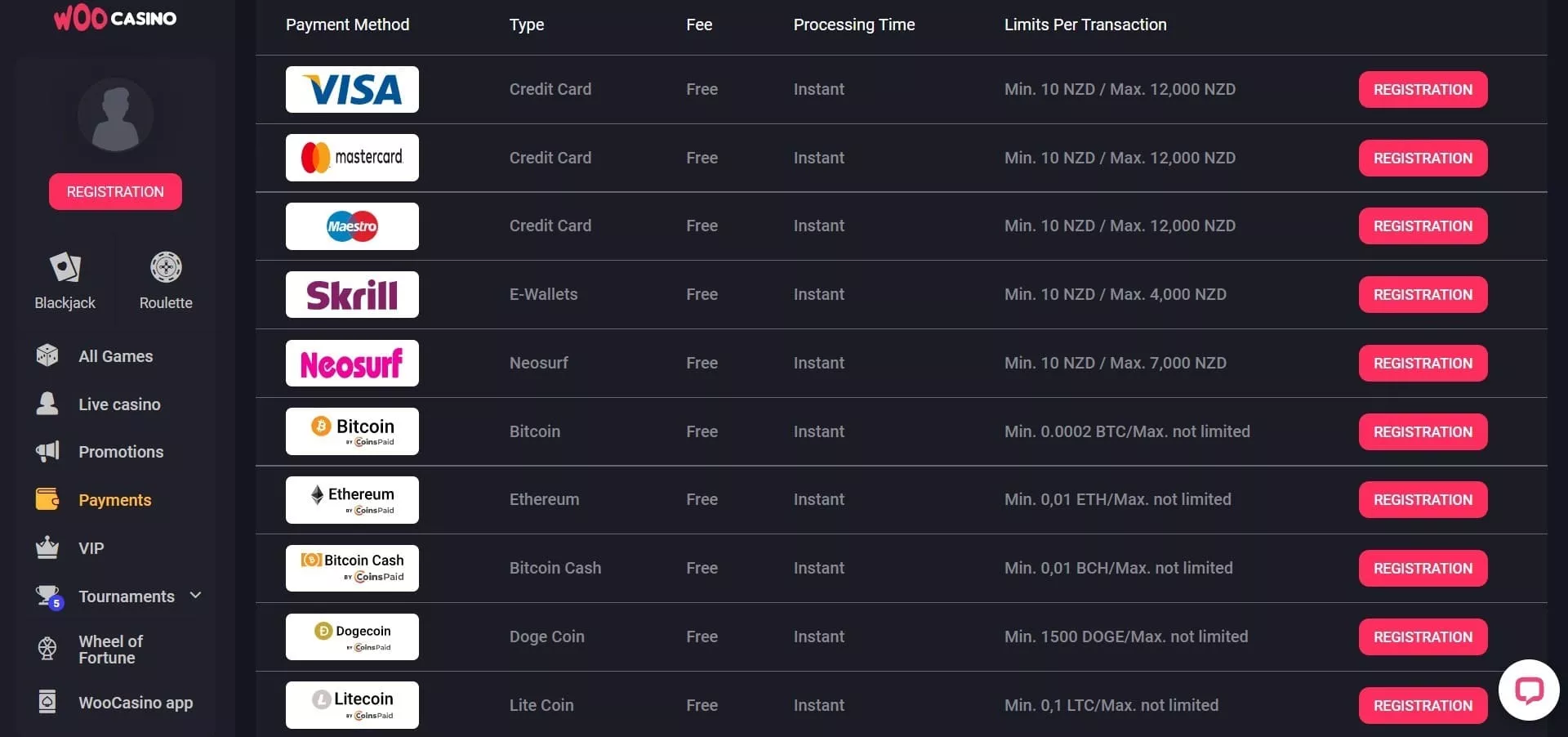Click the All Games dice icon
Image resolution: width=1568 pixels, height=737 pixels.
[x=47, y=355]
